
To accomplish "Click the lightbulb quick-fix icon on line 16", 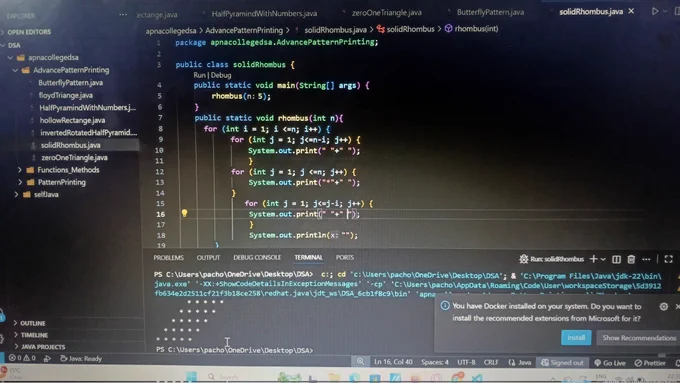I will point(184,213).
